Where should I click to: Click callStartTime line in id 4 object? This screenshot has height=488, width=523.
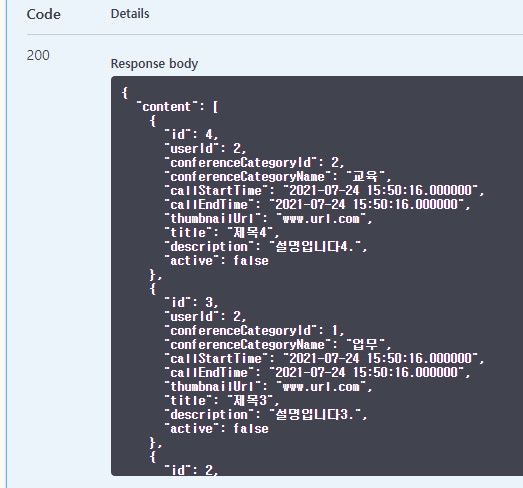pyautogui.click(x=325, y=190)
